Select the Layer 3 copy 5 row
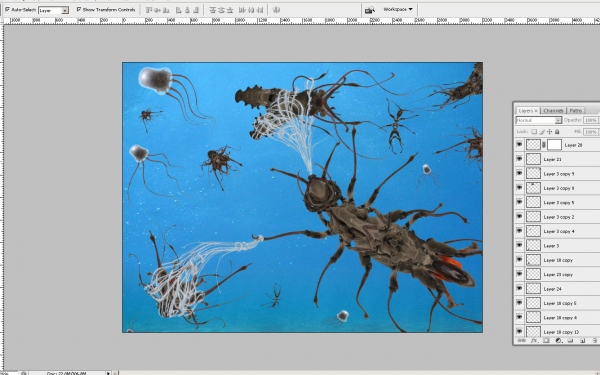Screen dimensions: 600x375 coord(558,202)
